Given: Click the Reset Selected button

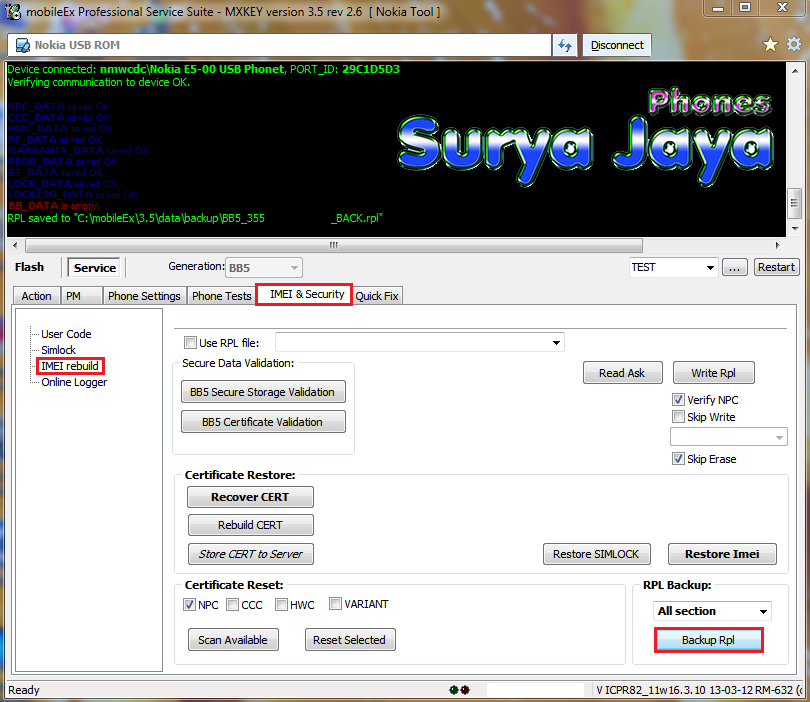Looking at the screenshot, I should pos(350,640).
